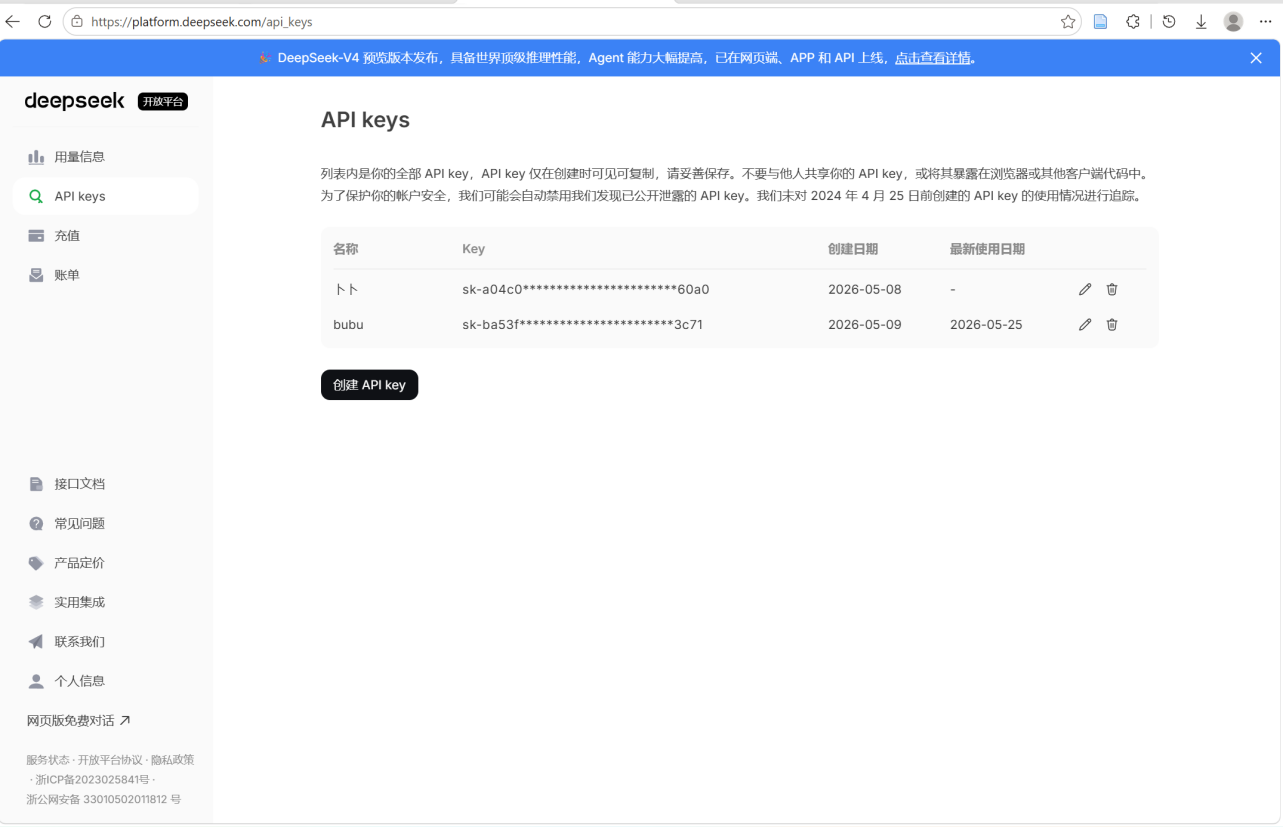This screenshot has height=827, width=1283.
Task: Add this page to favorites star
Action: pyautogui.click(x=1068, y=21)
